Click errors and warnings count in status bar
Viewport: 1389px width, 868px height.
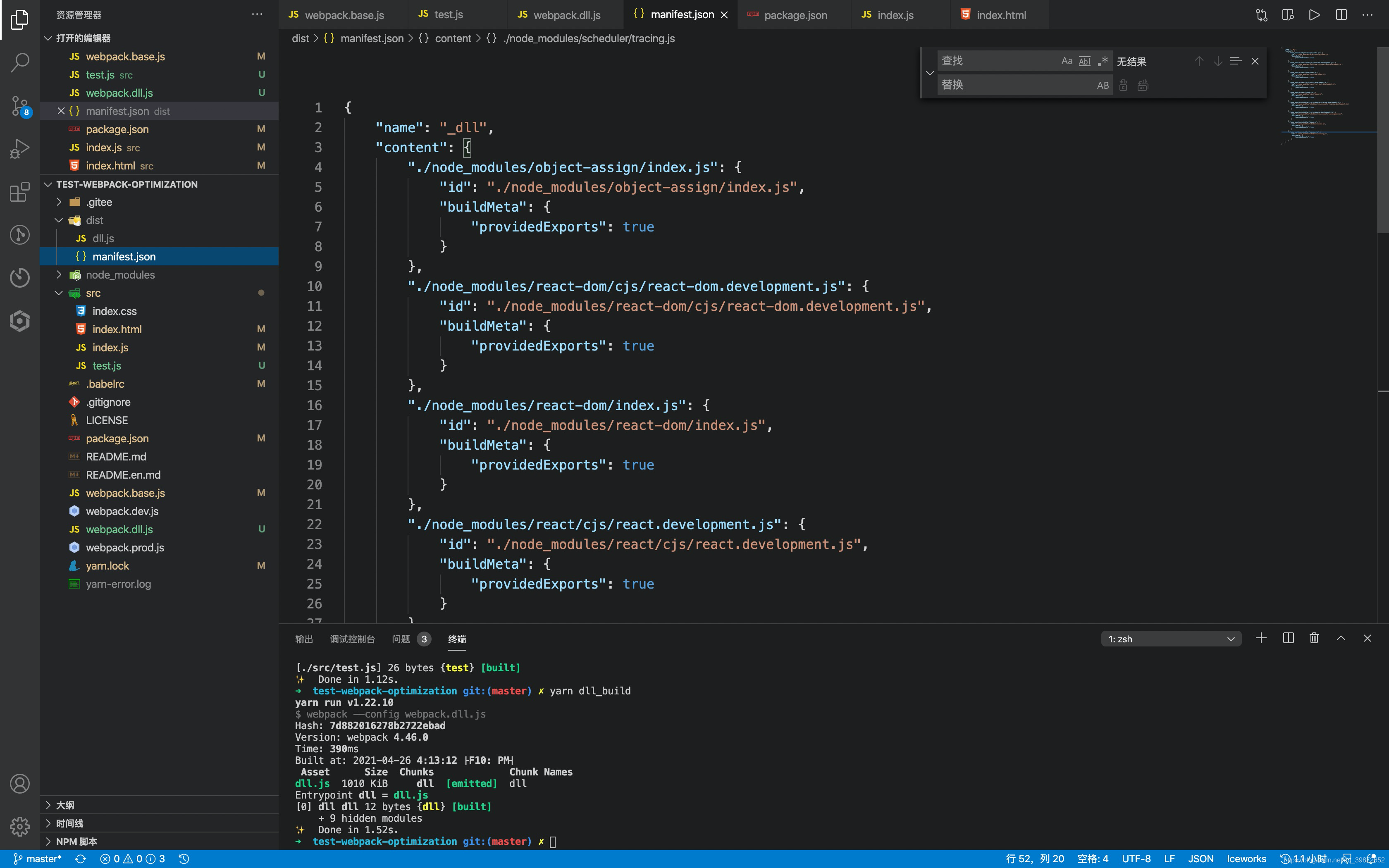pyautogui.click(x=132, y=859)
